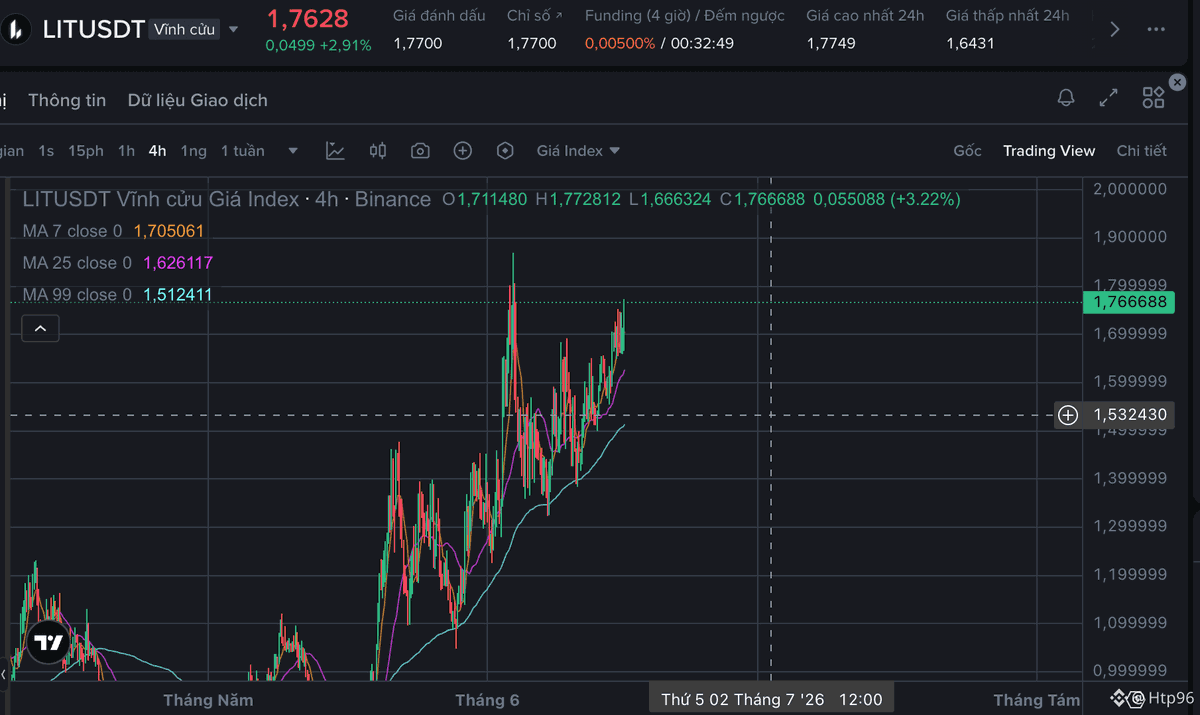1200x715 pixels.
Task: Open chart settings hexagon icon
Action: coord(505,151)
